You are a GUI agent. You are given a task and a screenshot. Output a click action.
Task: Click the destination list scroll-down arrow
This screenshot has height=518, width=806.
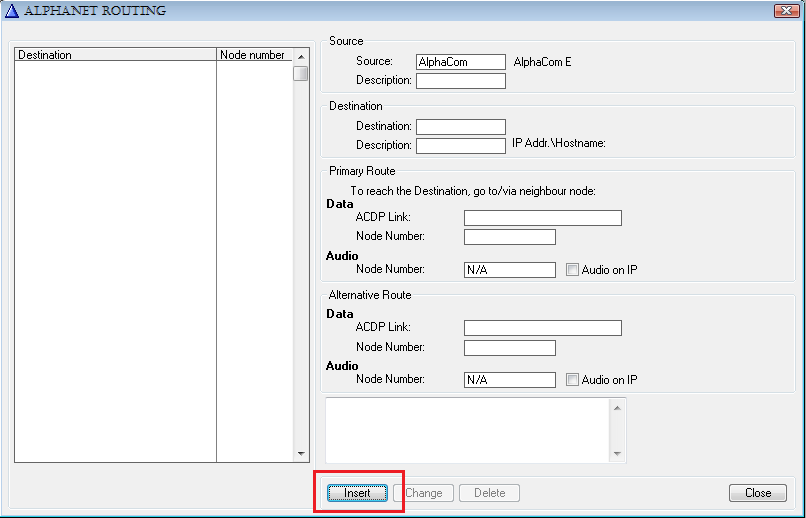(x=301, y=454)
